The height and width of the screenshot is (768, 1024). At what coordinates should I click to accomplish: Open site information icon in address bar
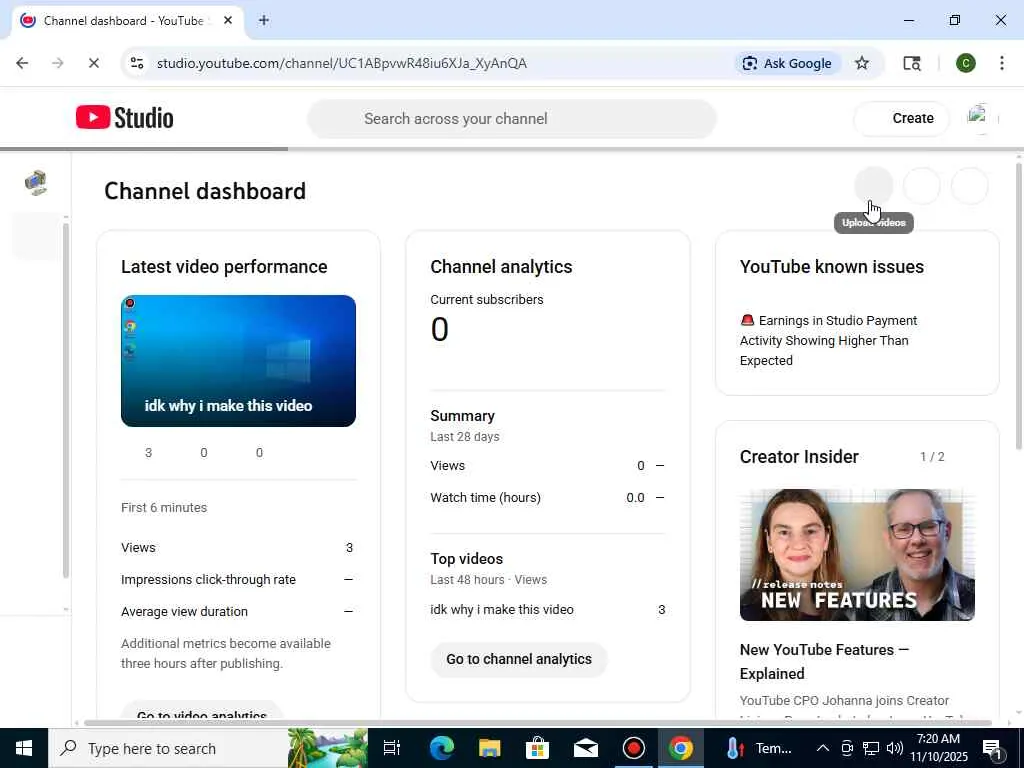click(137, 63)
